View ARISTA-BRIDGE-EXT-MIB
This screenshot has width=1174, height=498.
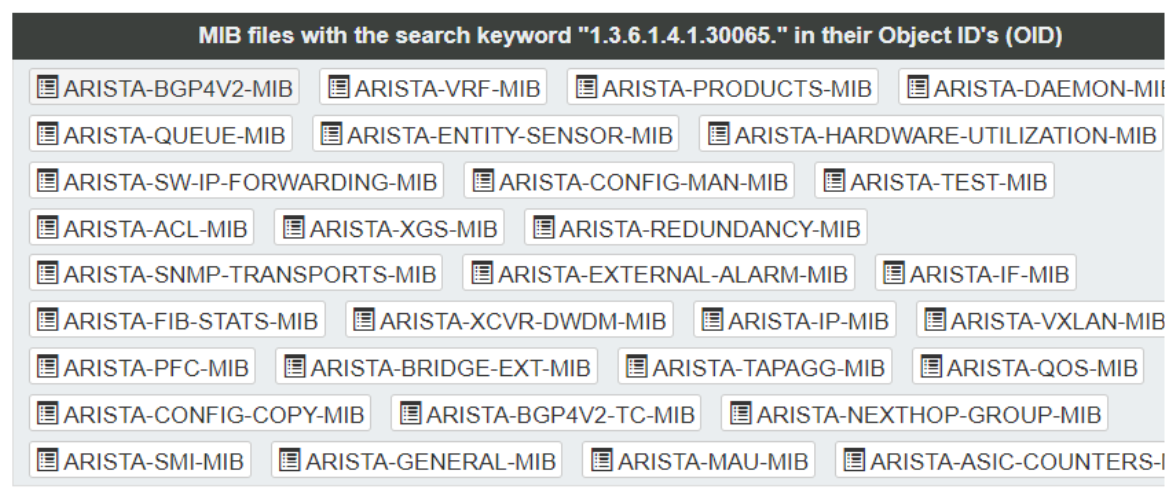pos(437,366)
